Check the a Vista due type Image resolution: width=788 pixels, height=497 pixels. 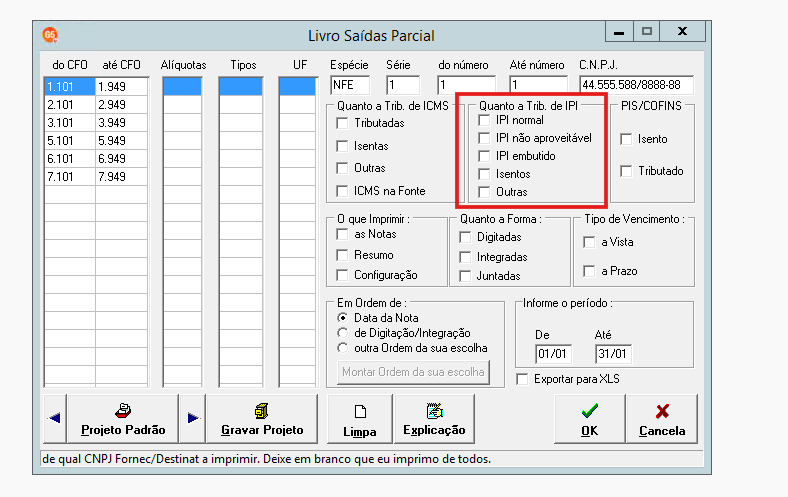point(589,242)
